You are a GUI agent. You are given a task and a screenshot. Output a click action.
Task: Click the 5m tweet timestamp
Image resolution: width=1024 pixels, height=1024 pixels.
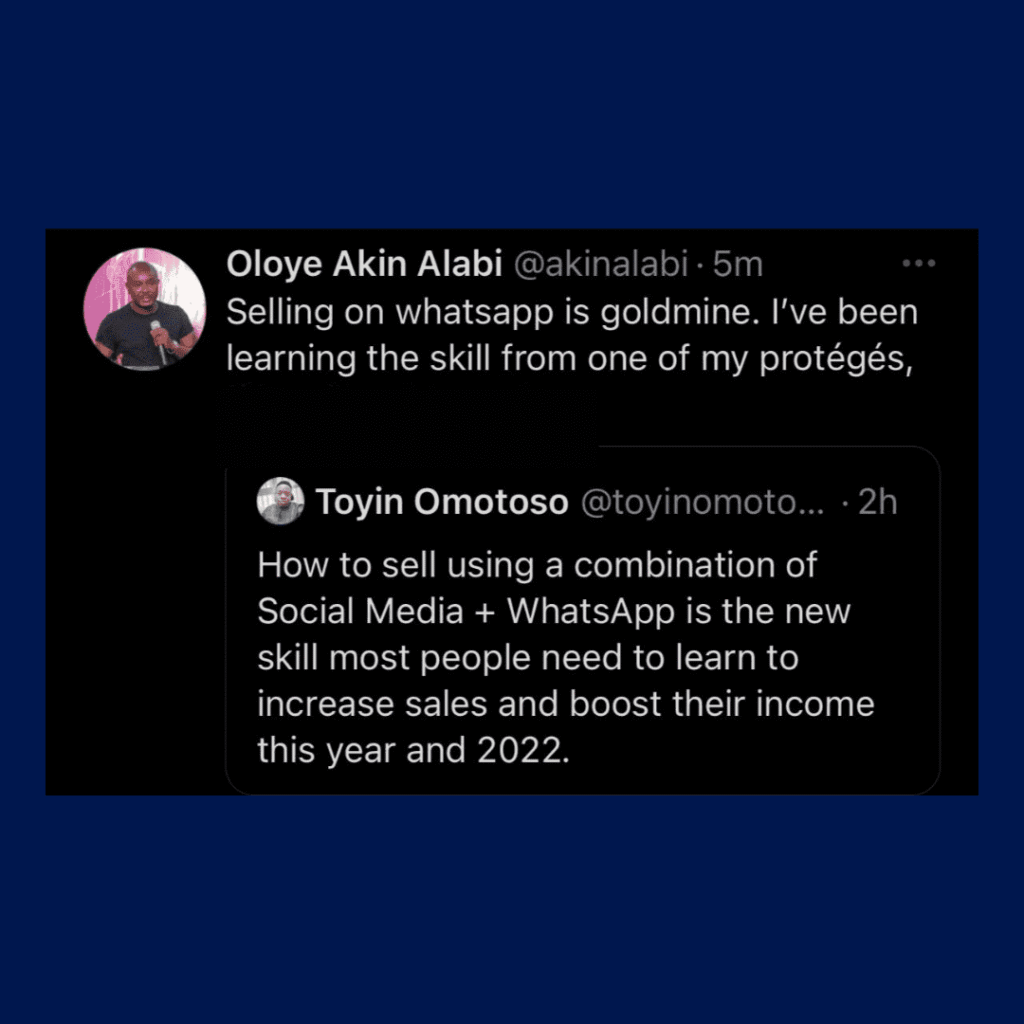point(739,264)
